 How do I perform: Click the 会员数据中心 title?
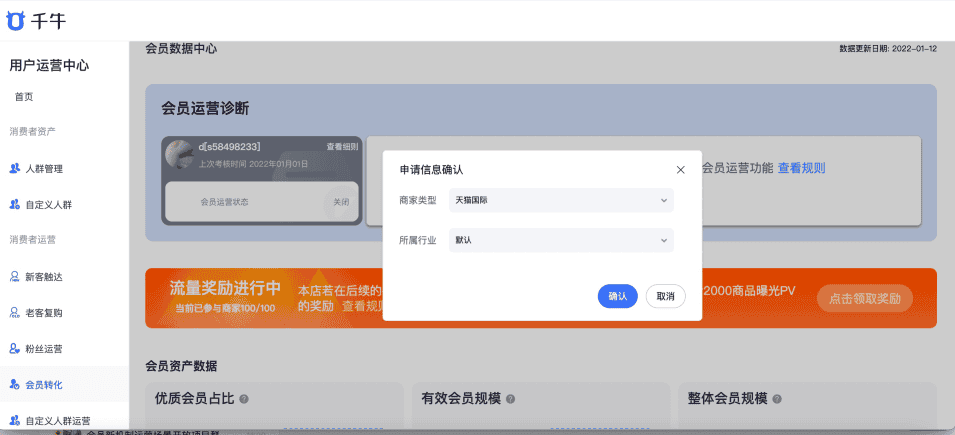pyautogui.click(x=181, y=49)
